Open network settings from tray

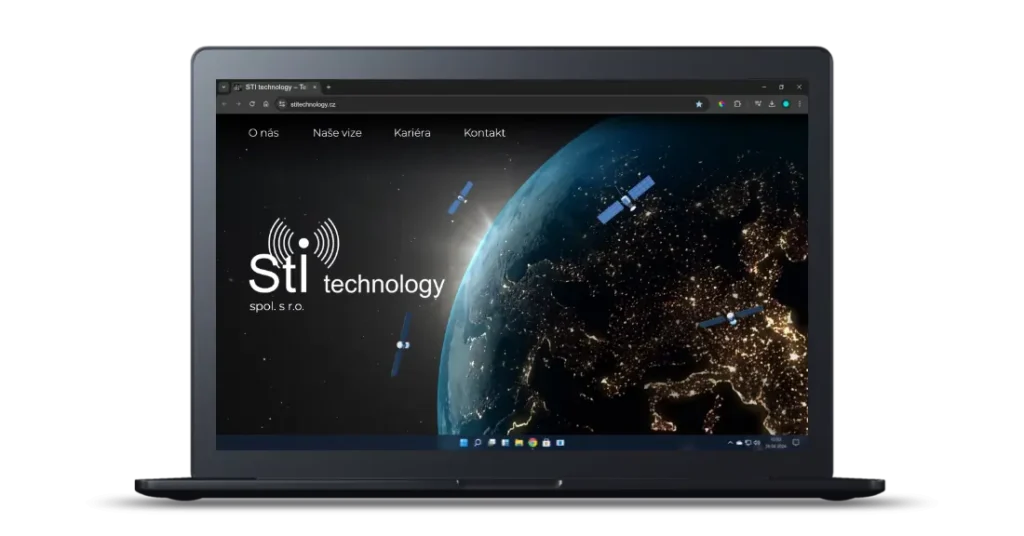coord(748,443)
